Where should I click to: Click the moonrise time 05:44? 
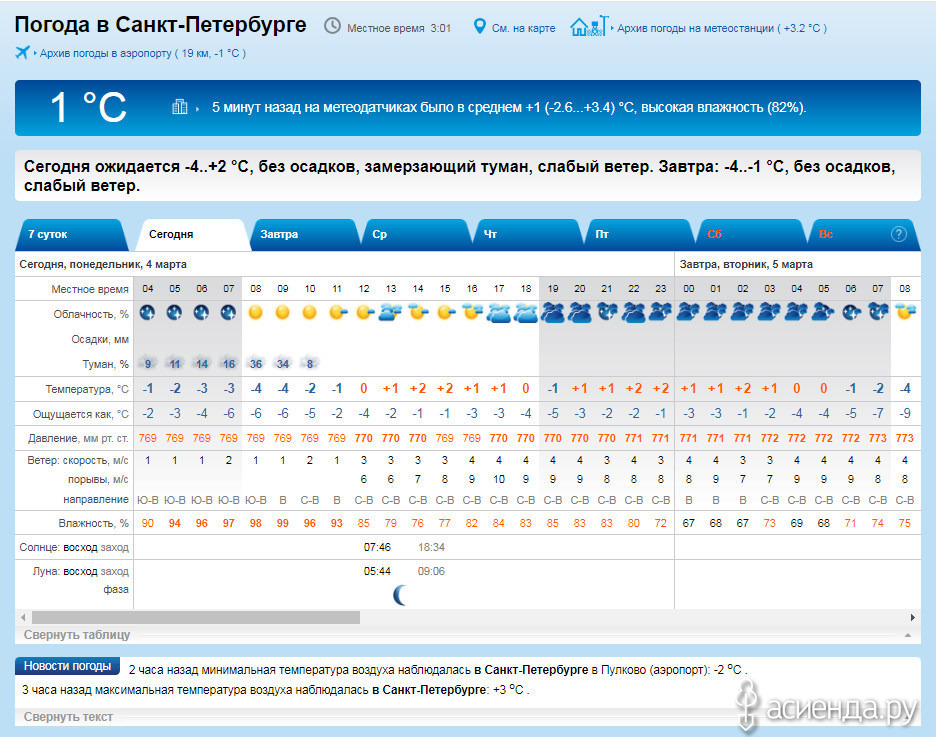tap(377, 571)
